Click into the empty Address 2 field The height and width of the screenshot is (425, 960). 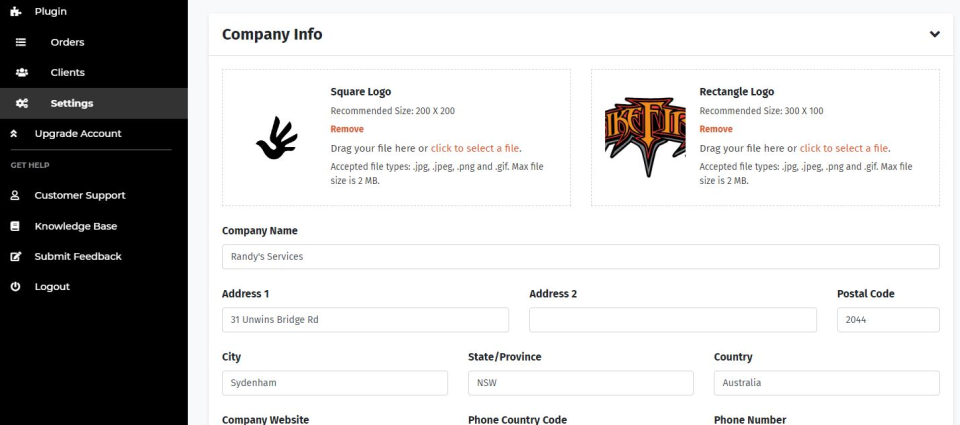coord(672,320)
